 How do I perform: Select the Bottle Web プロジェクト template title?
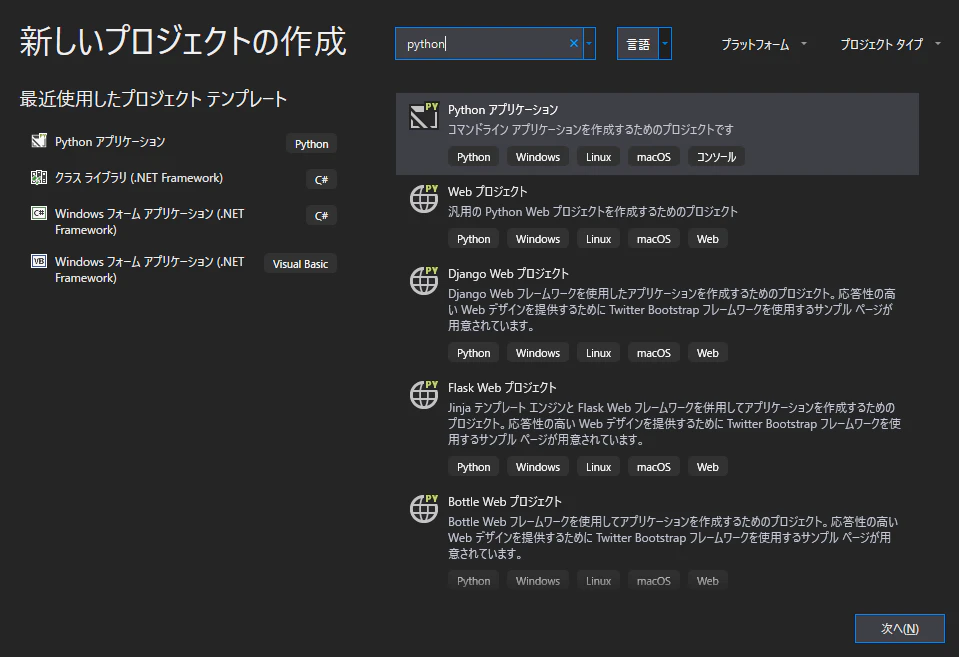point(505,502)
